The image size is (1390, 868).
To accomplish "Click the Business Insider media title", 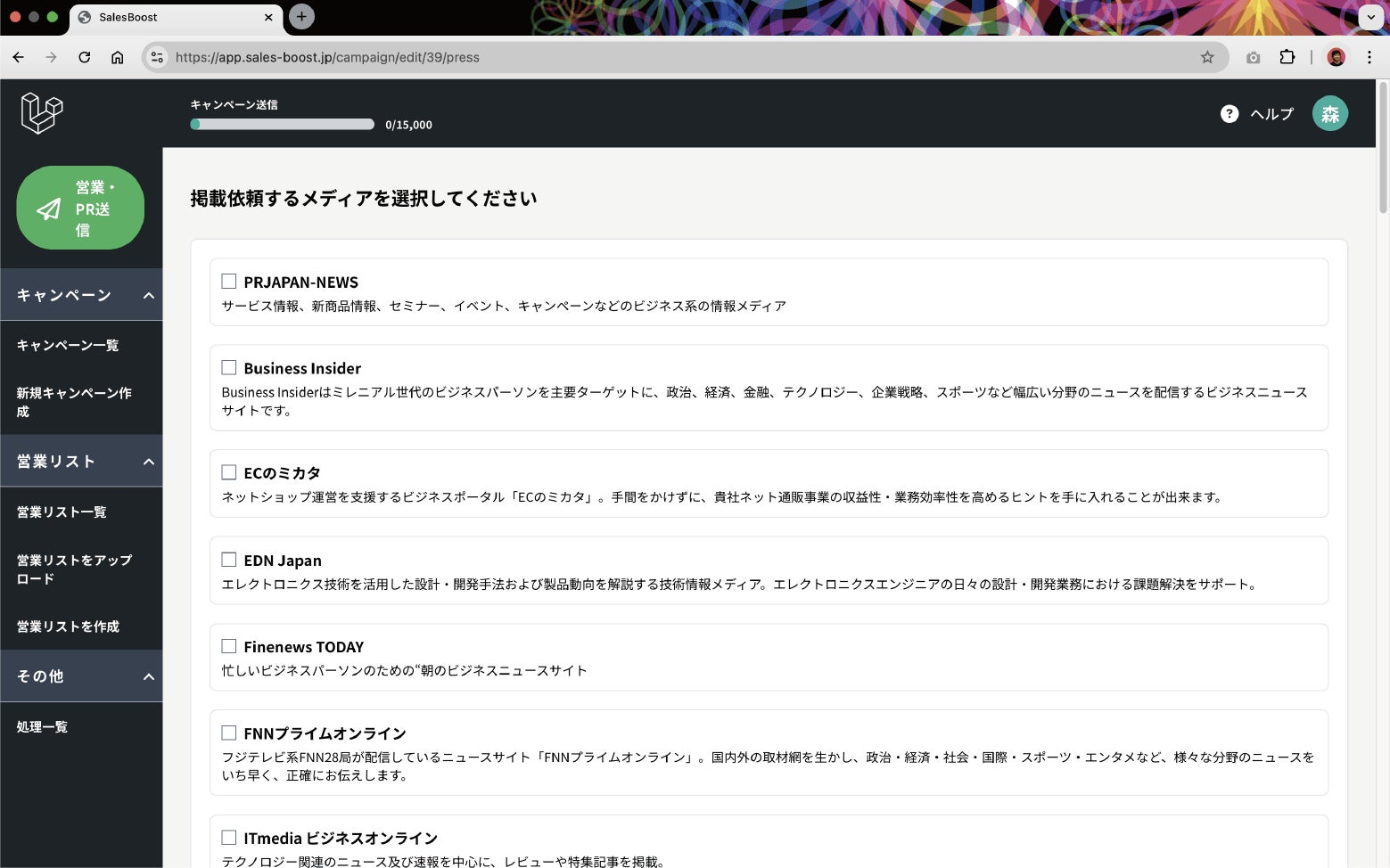I will point(302,368).
